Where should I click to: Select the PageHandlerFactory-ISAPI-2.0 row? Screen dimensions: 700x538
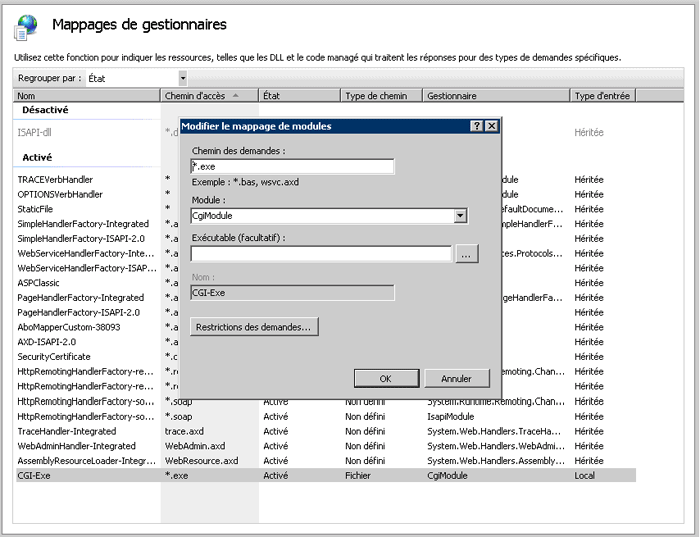[79, 312]
